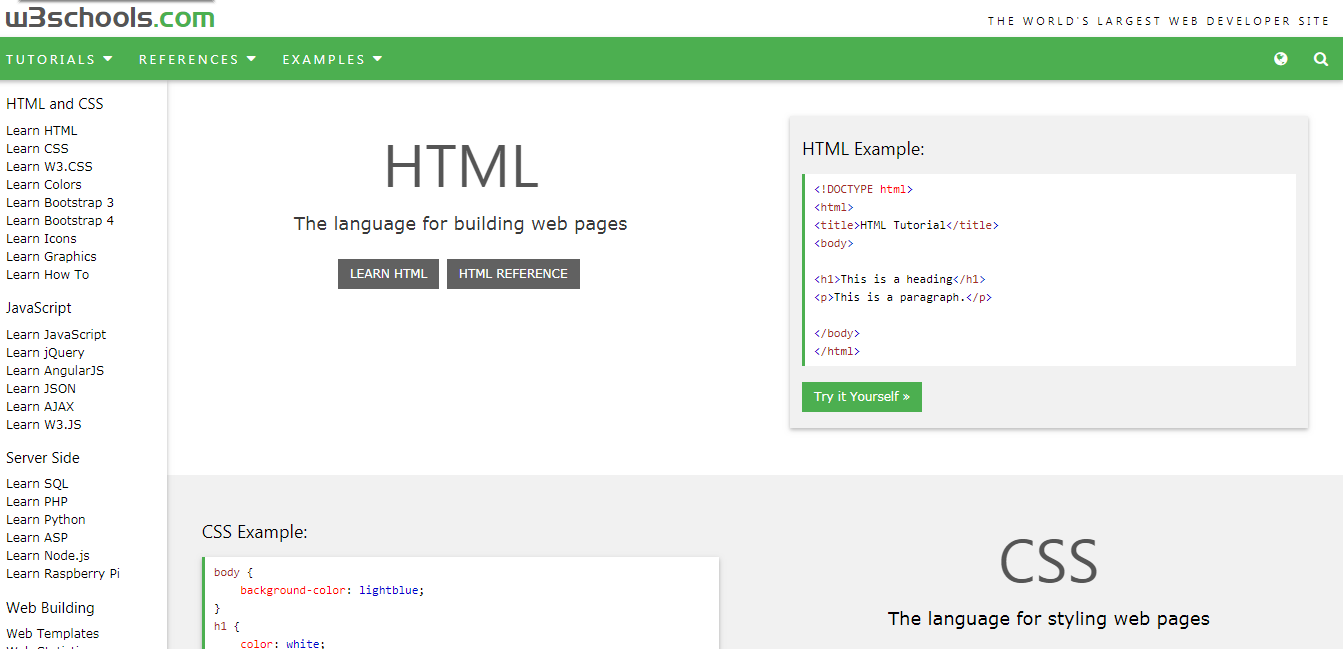The width and height of the screenshot is (1343, 649).
Task: Expand the References dropdown menu
Action: tap(197, 59)
